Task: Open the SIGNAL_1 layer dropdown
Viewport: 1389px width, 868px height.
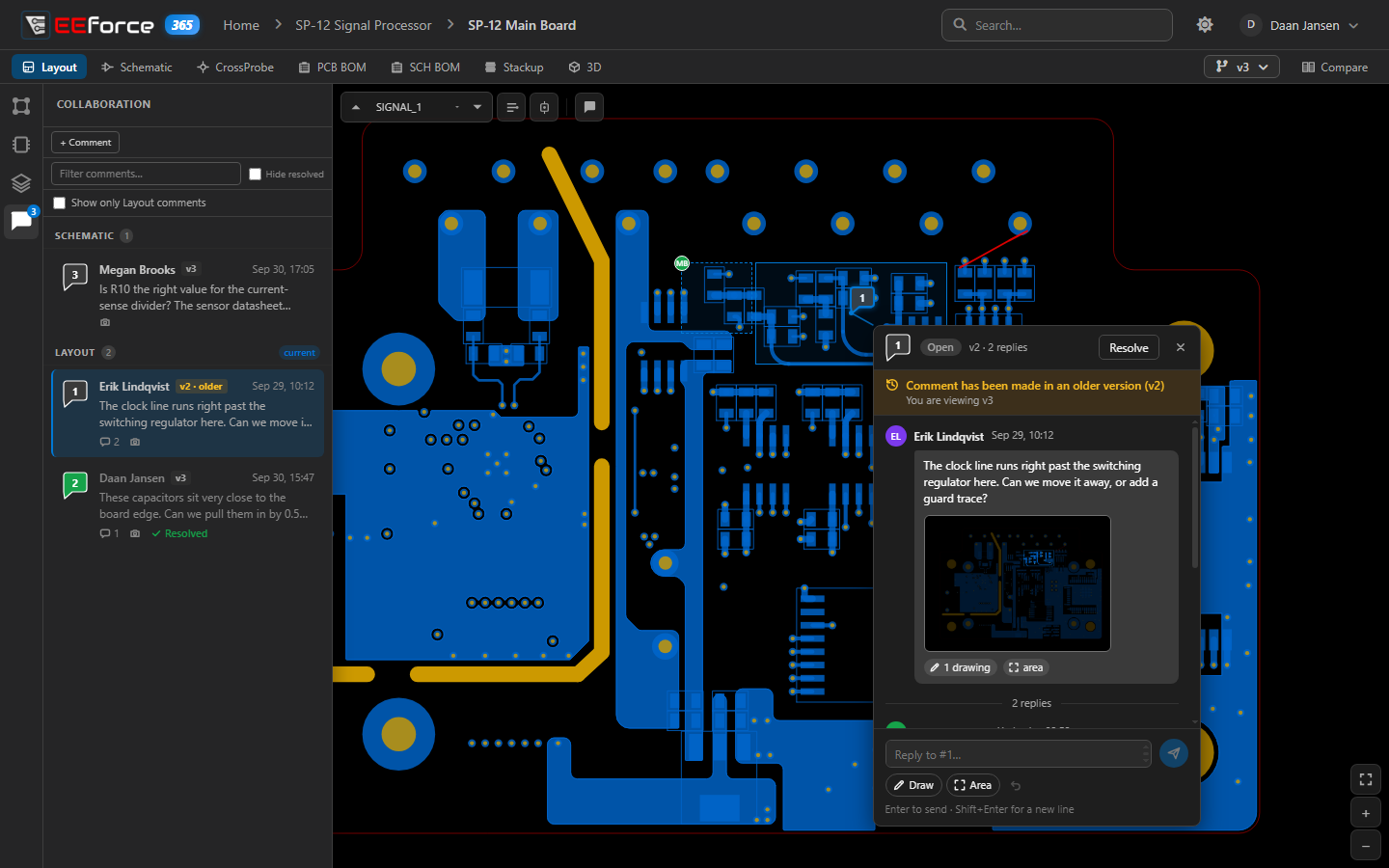Action: coord(417,107)
